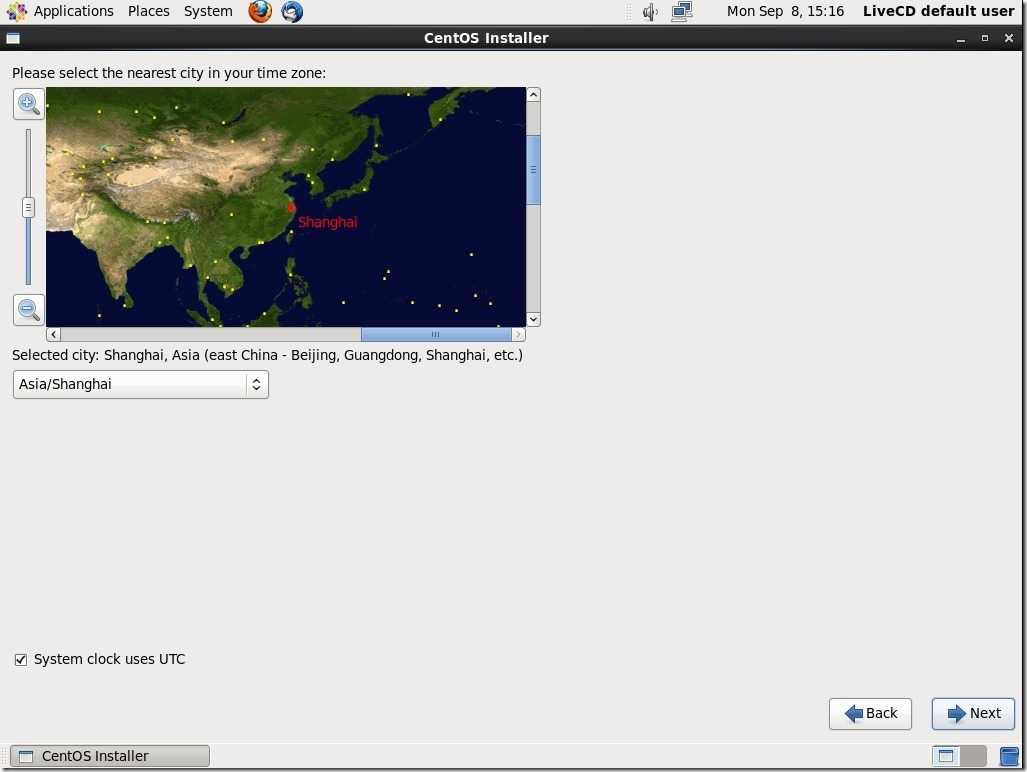
Task: Click the show desktop icon in bottom panel
Action: click(1009, 756)
